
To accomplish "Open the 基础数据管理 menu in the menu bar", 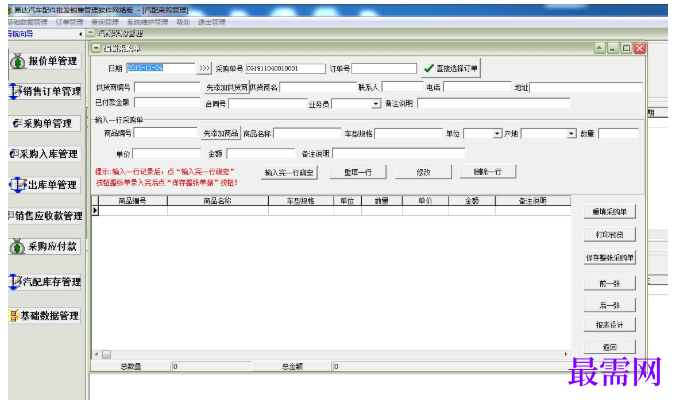I will click(27, 22).
